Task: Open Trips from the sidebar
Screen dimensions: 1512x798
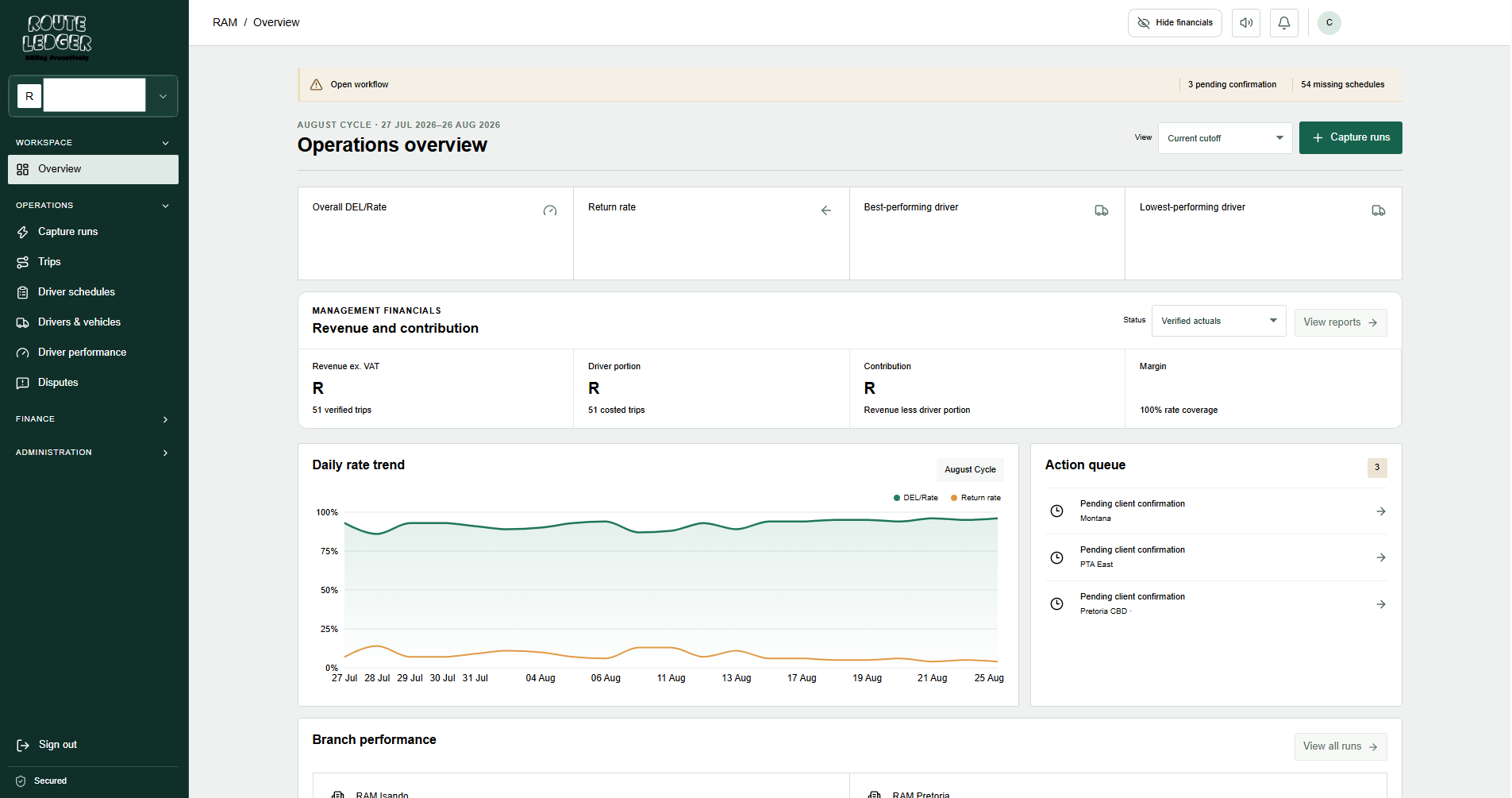Action: coord(93,262)
